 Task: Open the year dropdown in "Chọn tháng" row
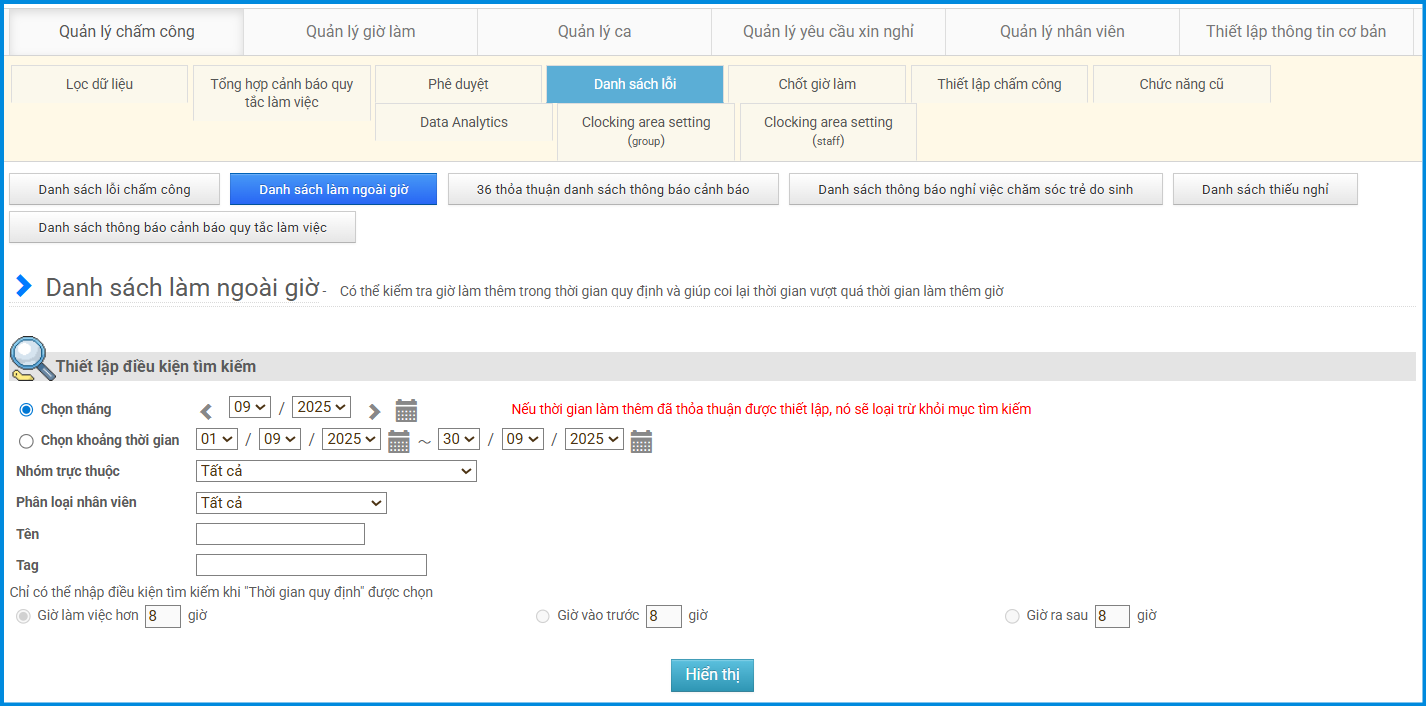(x=321, y=407)
